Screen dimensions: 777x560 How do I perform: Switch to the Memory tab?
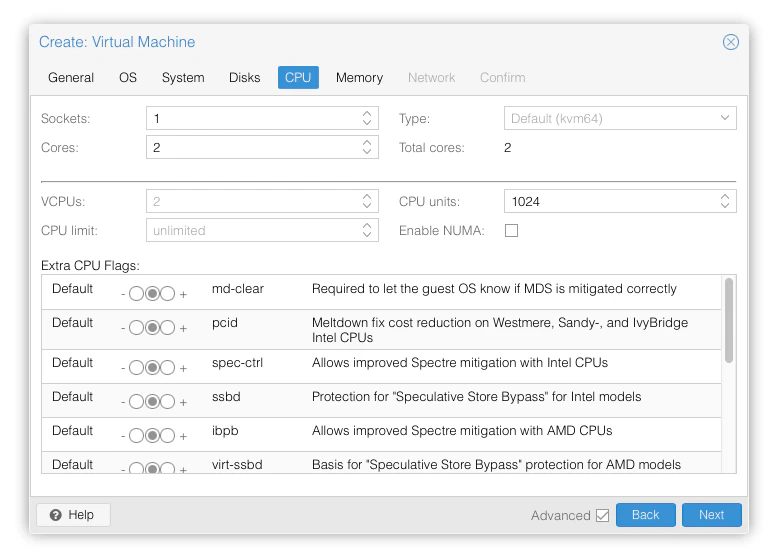359,77
